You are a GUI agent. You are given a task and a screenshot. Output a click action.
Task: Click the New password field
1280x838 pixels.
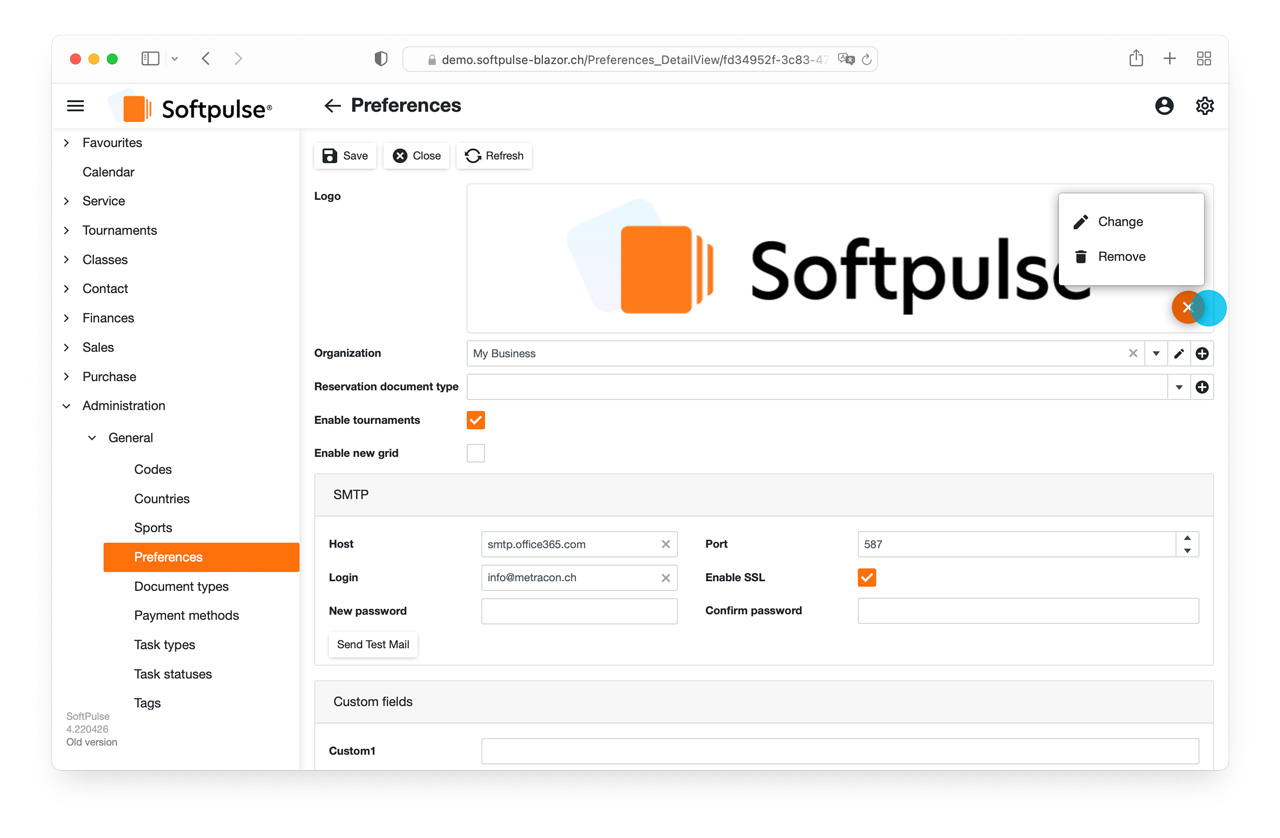579,611
